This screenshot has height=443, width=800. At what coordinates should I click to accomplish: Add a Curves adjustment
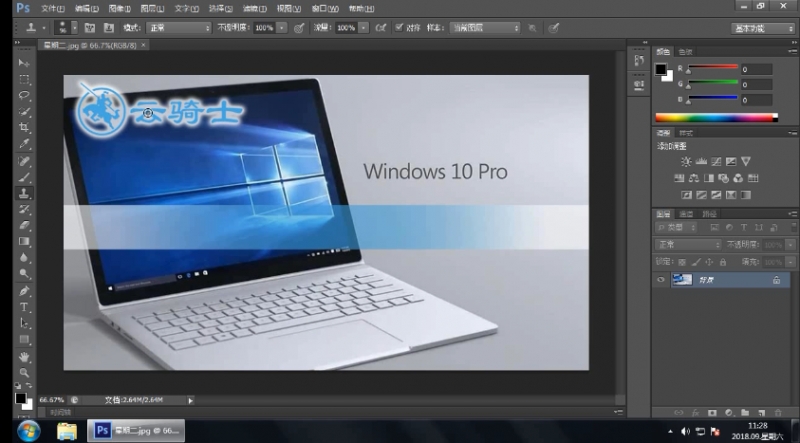[716, 161]
